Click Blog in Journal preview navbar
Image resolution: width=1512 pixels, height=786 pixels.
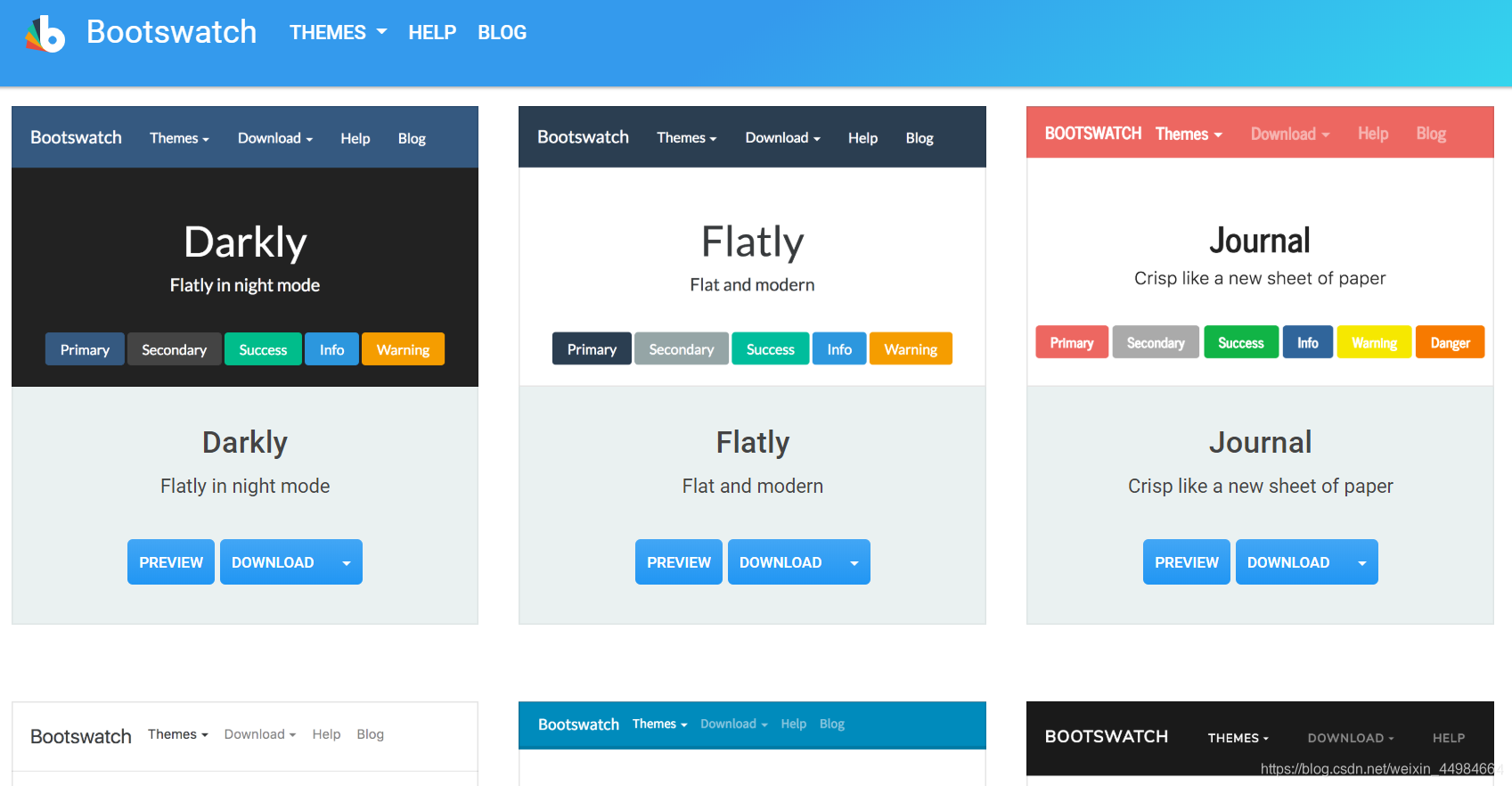coord(1431,134)
